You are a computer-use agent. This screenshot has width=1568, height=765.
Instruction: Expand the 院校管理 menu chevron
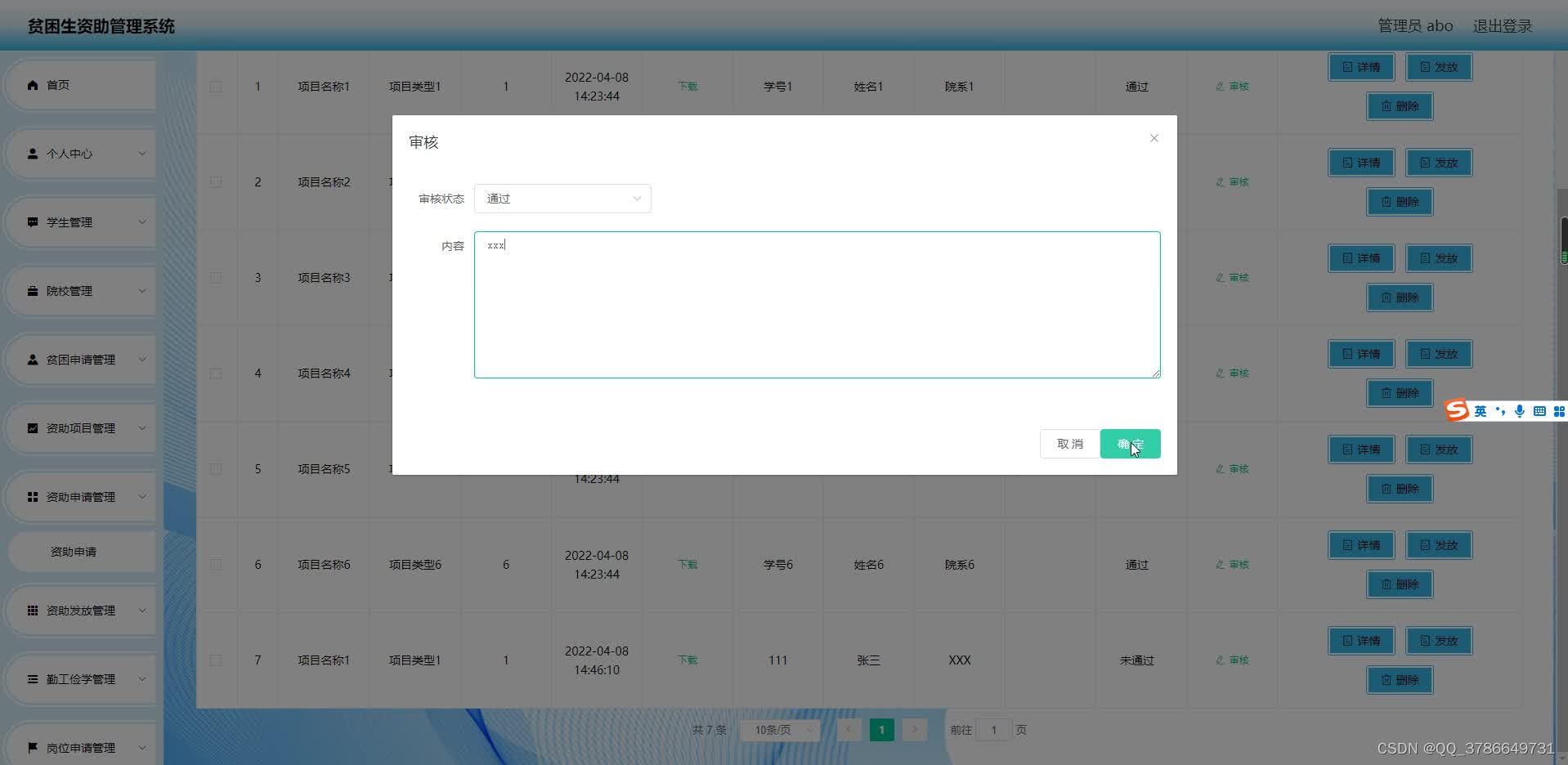tap(142, 291)
